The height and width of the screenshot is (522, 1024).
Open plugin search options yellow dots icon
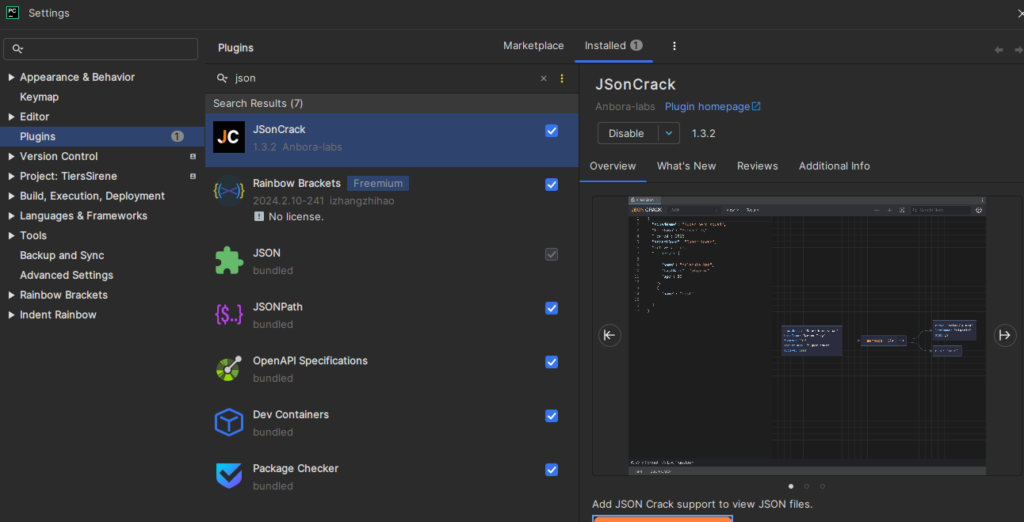[x=562, y=78]
